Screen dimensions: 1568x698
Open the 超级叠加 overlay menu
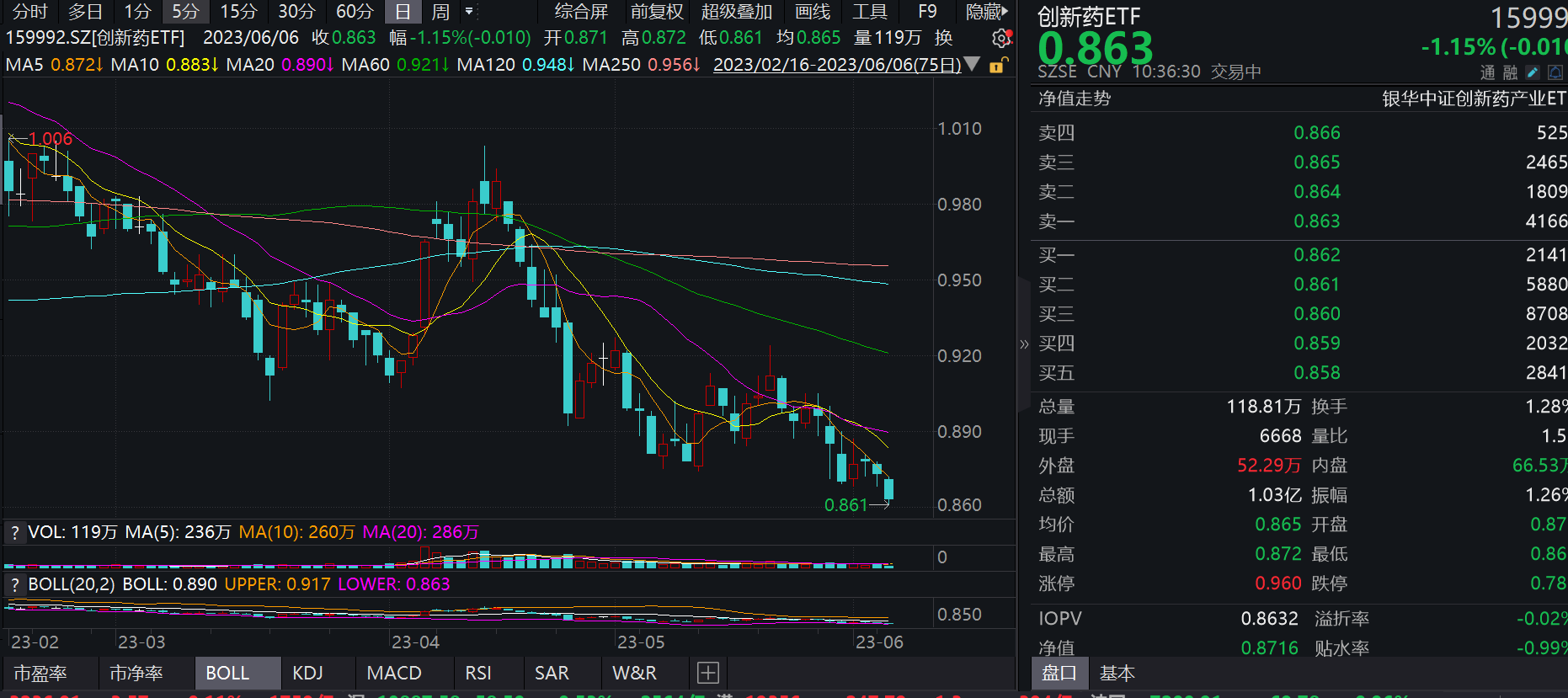(737, 12)
